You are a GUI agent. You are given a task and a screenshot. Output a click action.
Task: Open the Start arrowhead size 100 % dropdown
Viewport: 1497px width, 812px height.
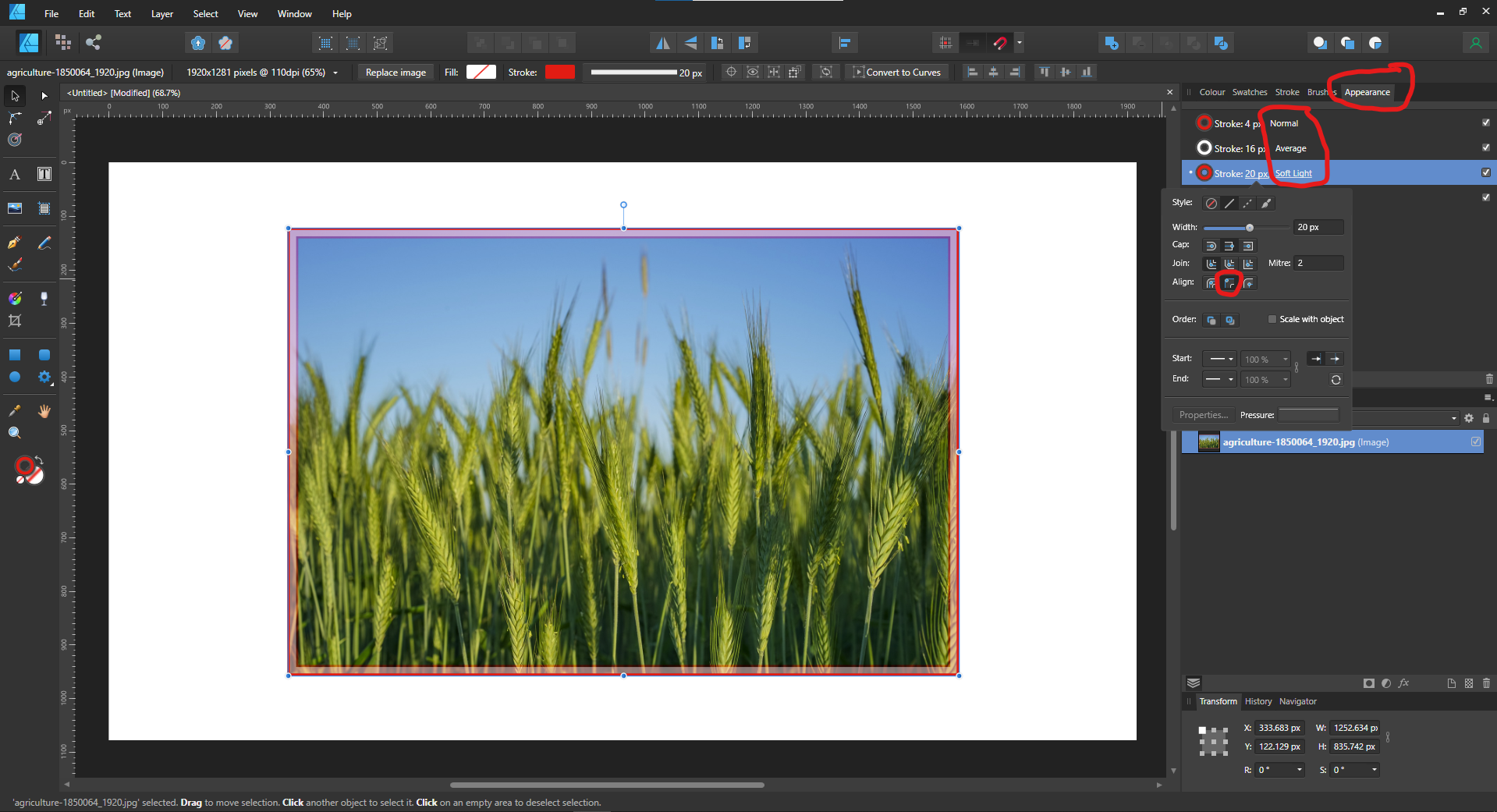[x=1266, y=359]
